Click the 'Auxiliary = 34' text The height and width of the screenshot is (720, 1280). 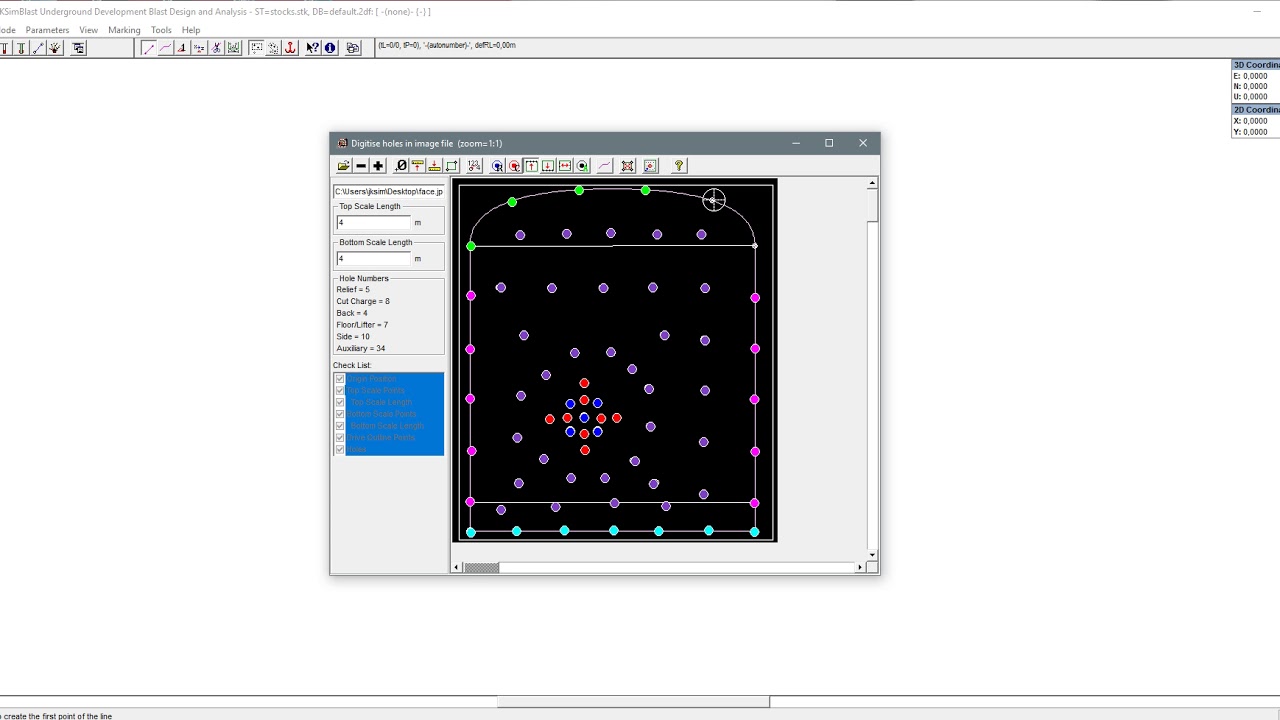pos(361,348)
